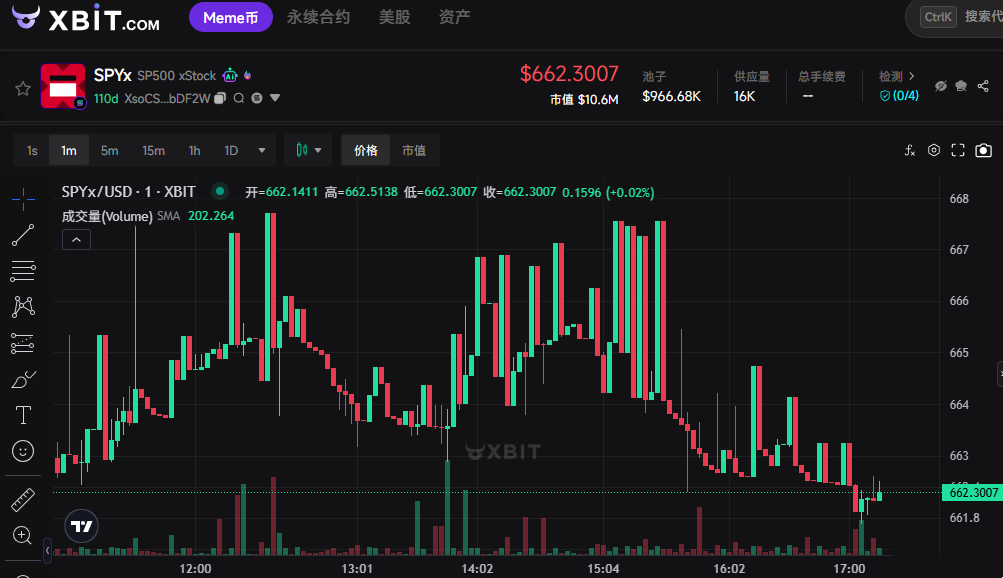This screenshot has height=578, width=1003.
Task: Click the SPYx token logo image
Action: click(63, 86)
